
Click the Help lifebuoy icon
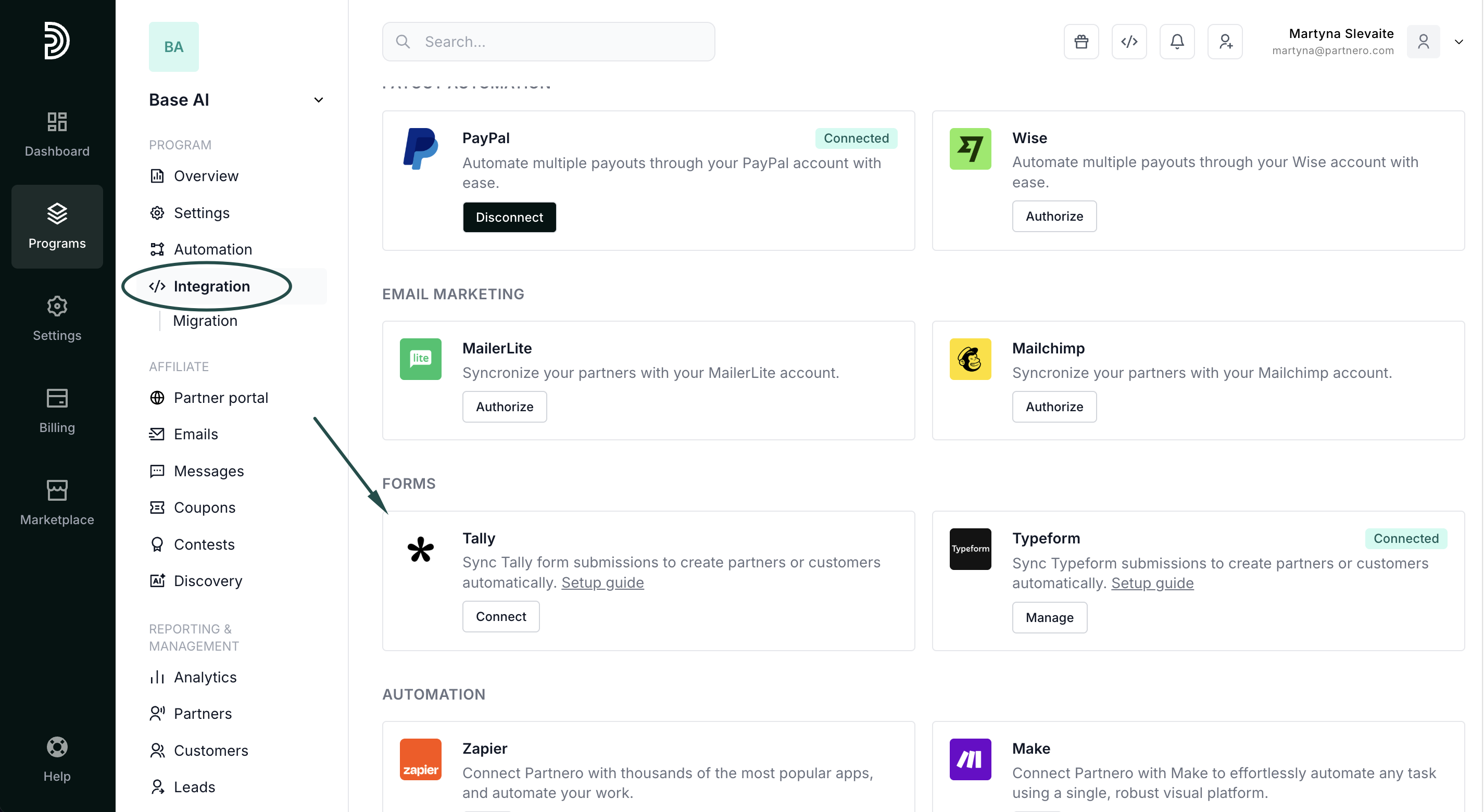point(57,759)
